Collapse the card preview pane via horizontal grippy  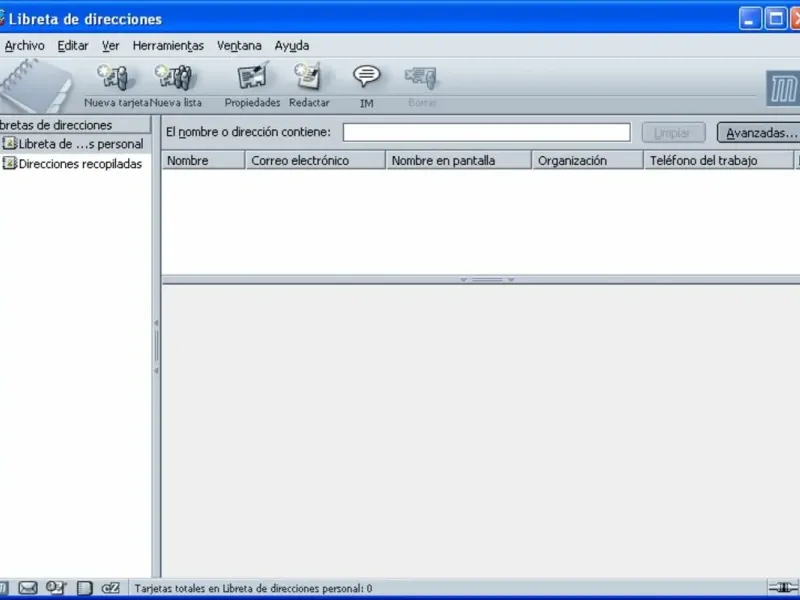(x=487, y=280)
